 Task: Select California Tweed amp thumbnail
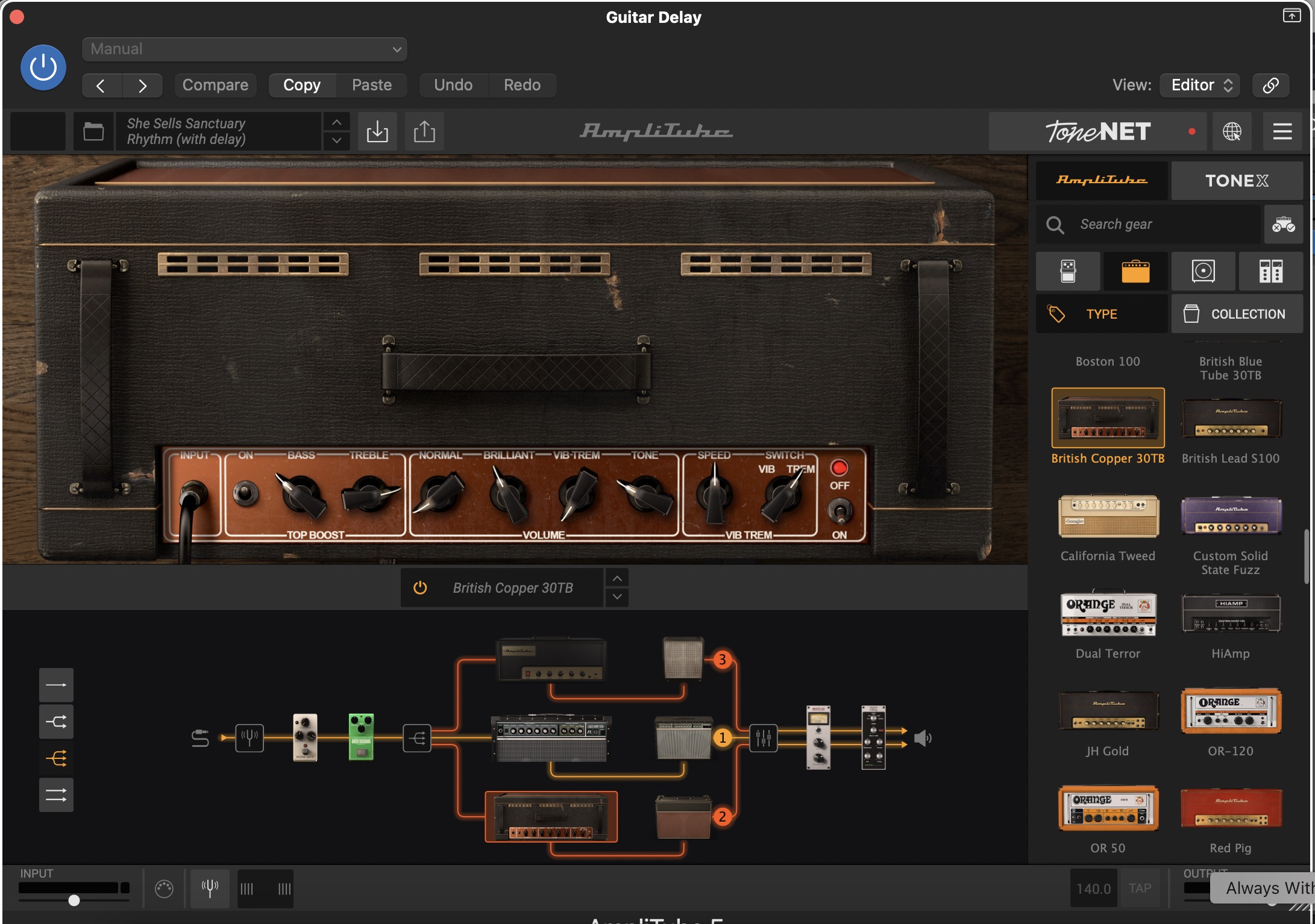click(1108, 516)
